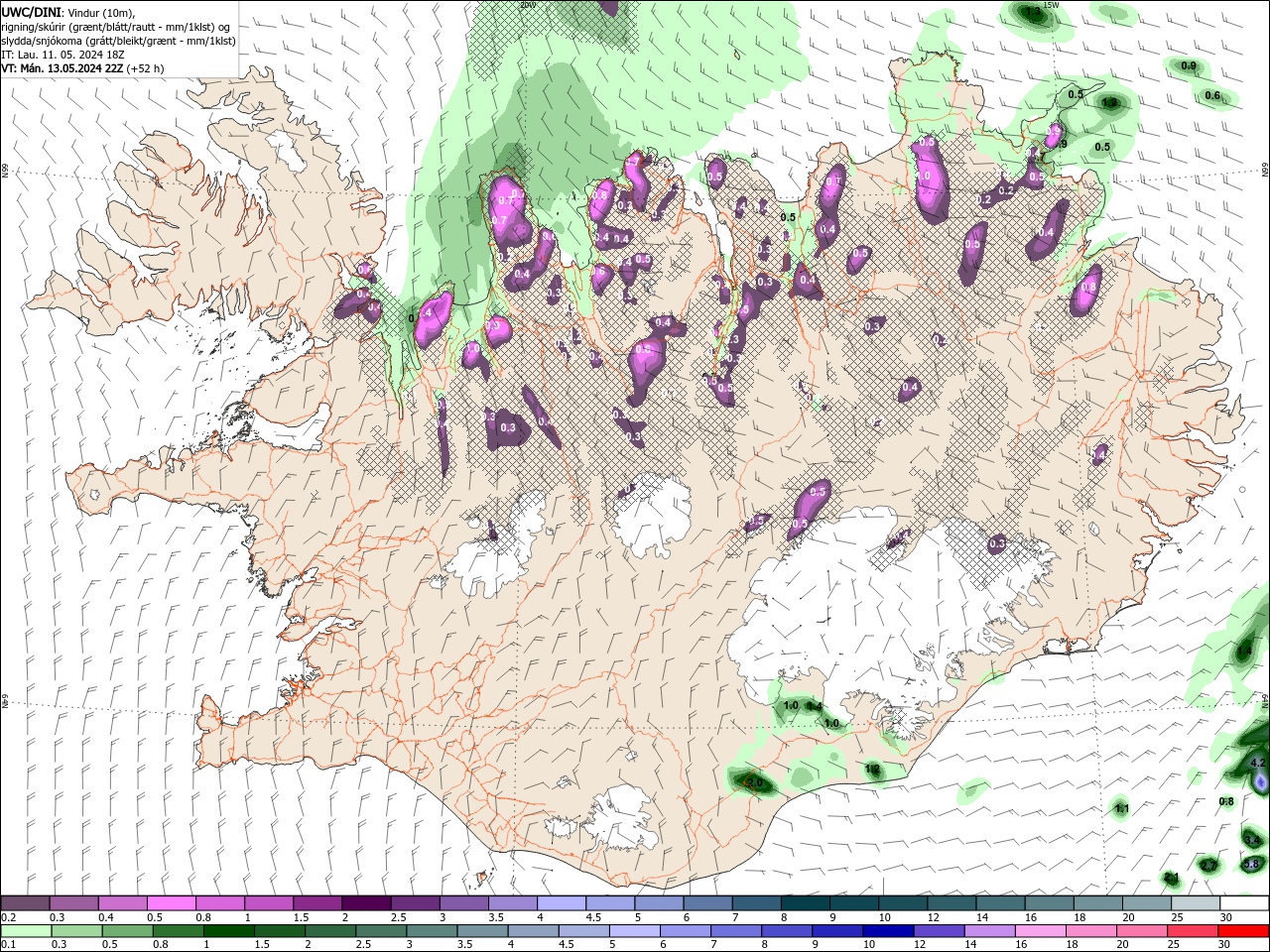Click the dark teal 8 swatch on upper scale

tap(805, 903)
